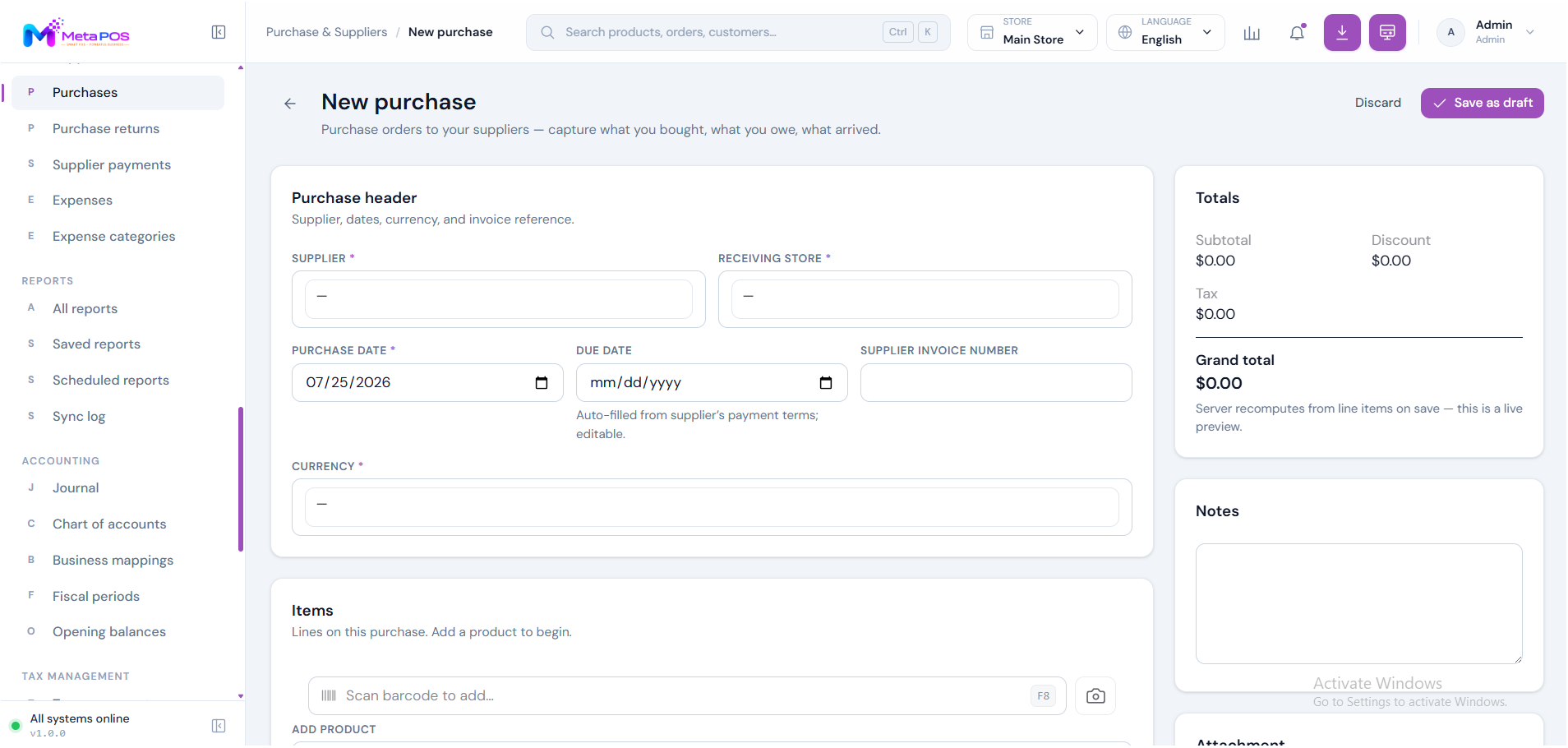Click sidebar scroll up arrow
This screenshot has height=748, width=1568.
[x=241, y=67]
